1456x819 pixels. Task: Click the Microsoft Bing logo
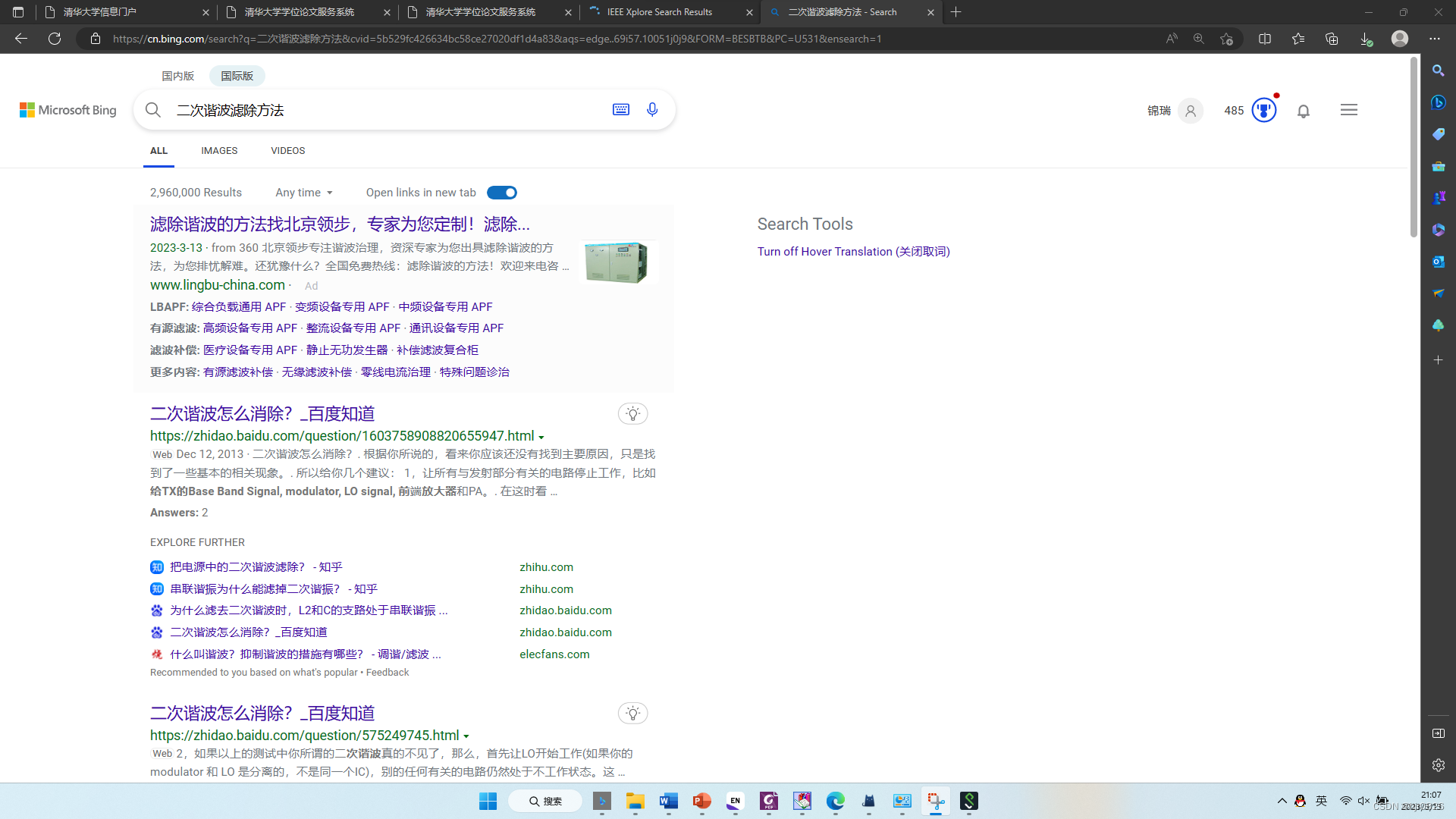point(68,110)
